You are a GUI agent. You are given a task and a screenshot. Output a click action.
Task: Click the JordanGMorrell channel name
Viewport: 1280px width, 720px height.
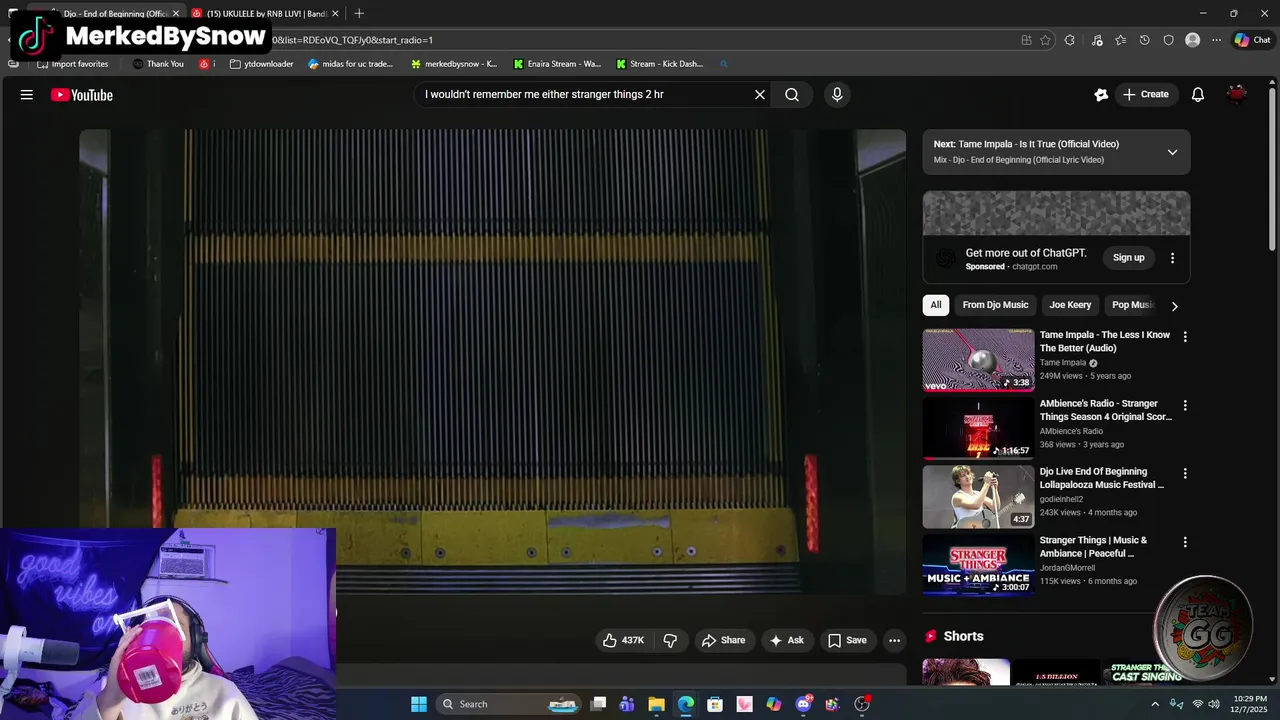(1067, 568)
